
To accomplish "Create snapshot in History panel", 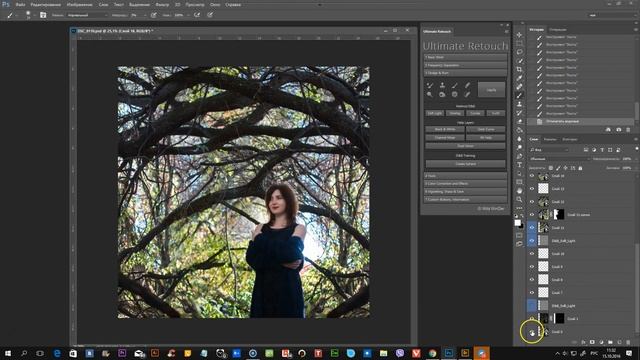I will pos(618,129).
